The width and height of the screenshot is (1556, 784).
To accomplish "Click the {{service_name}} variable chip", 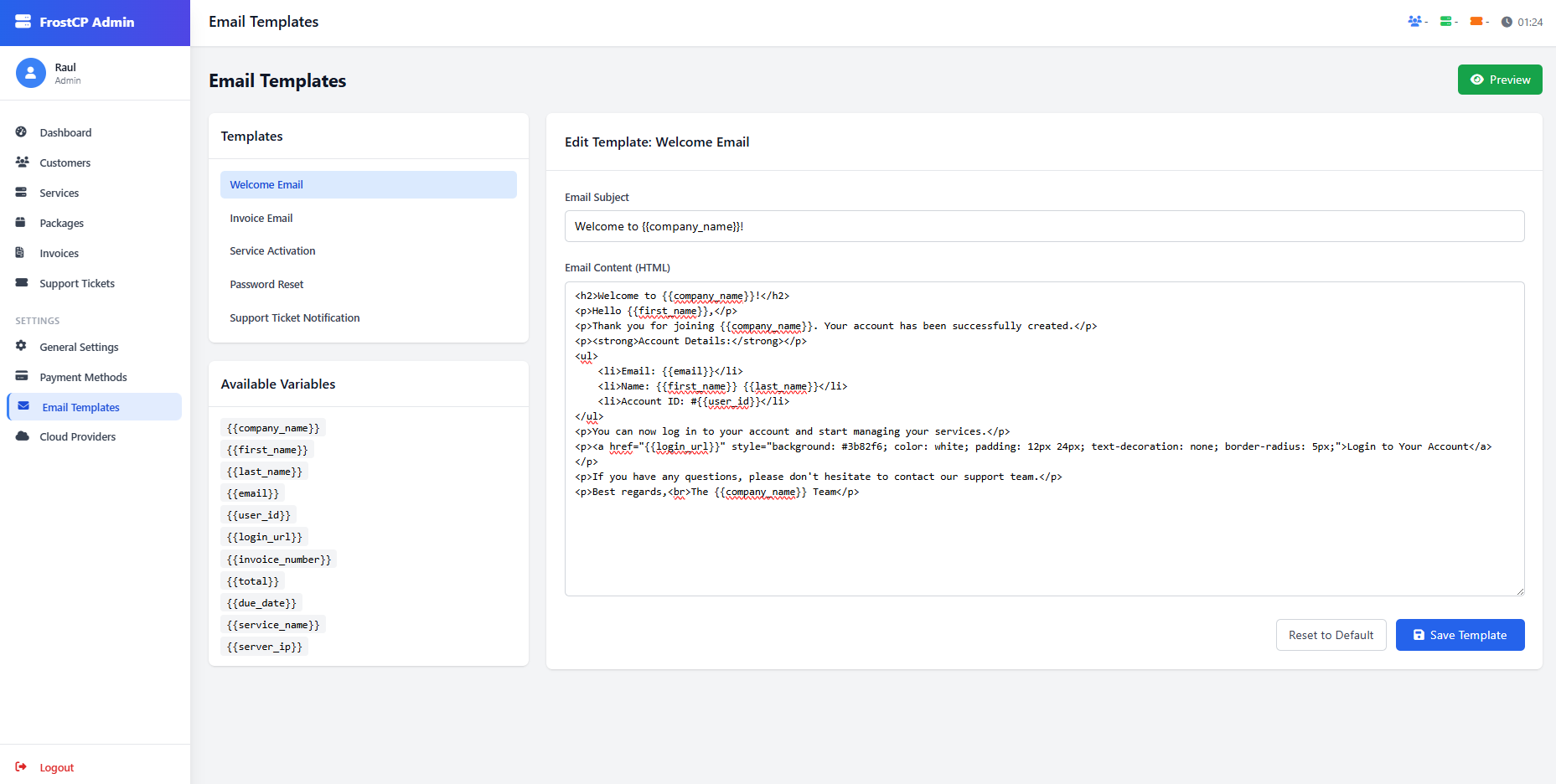I will pos(273,625).
